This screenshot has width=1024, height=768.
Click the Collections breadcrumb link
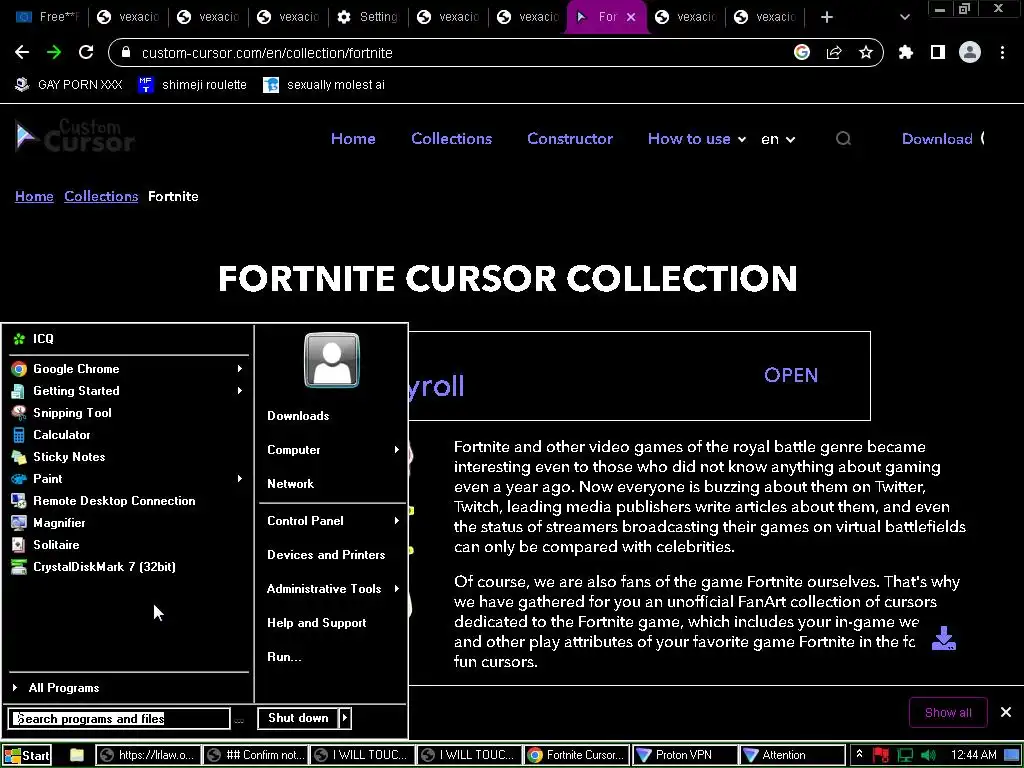click(x=101, y=197)
